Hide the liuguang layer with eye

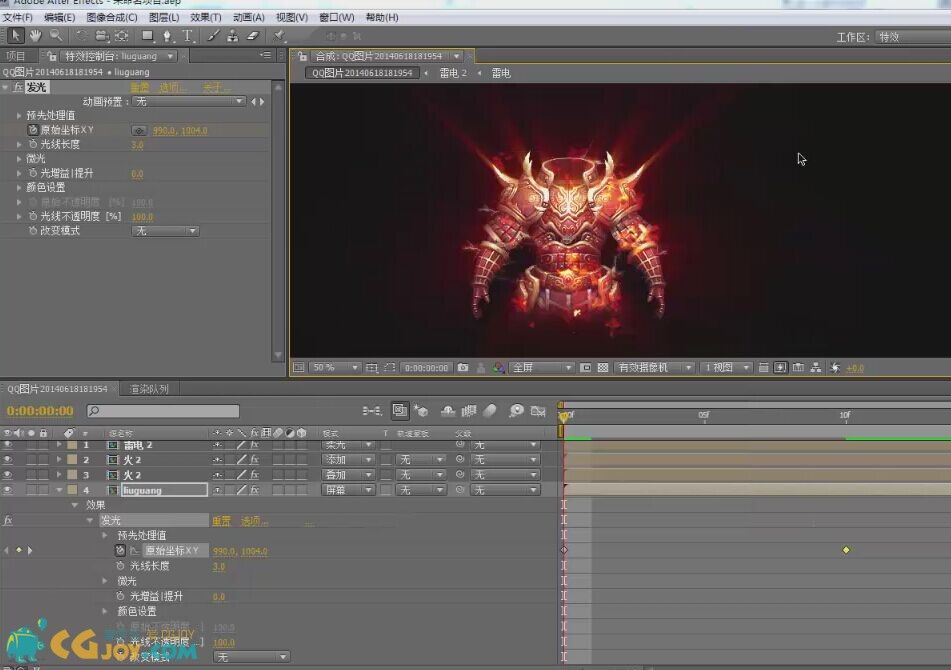(x=7, y=490)
